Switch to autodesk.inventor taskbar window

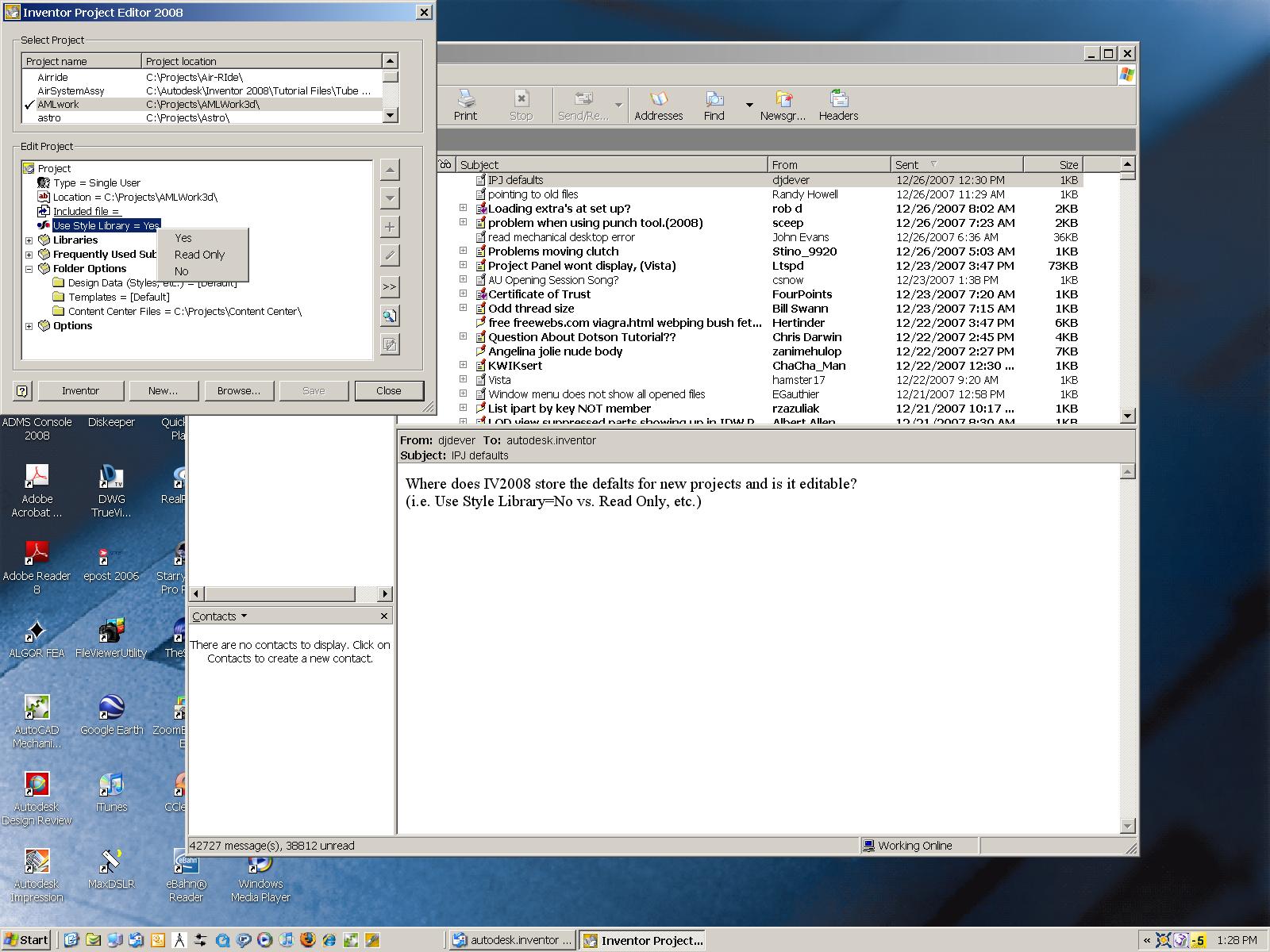pyautogui.click(x=512, y=940)
